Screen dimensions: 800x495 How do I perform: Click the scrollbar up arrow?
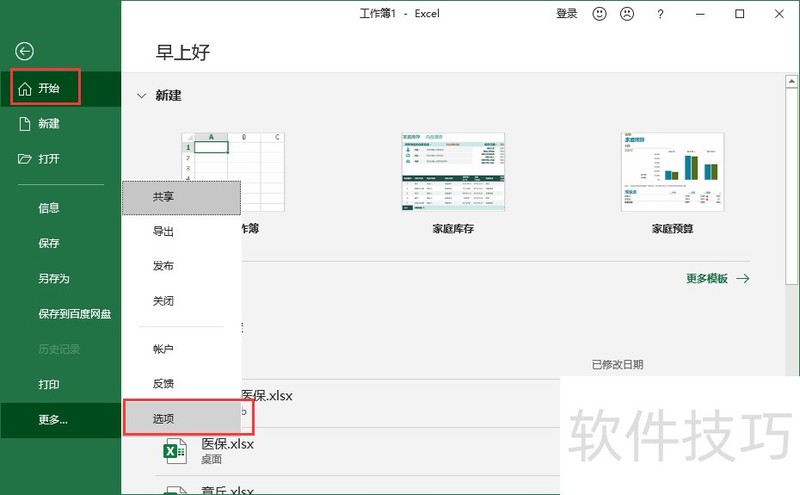click(x=791, y=81)
